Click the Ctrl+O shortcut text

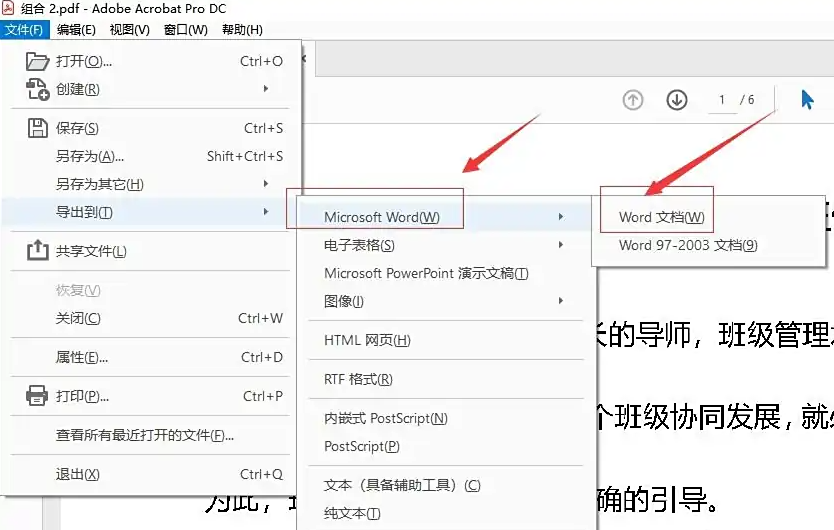click(x=261, y=61)
